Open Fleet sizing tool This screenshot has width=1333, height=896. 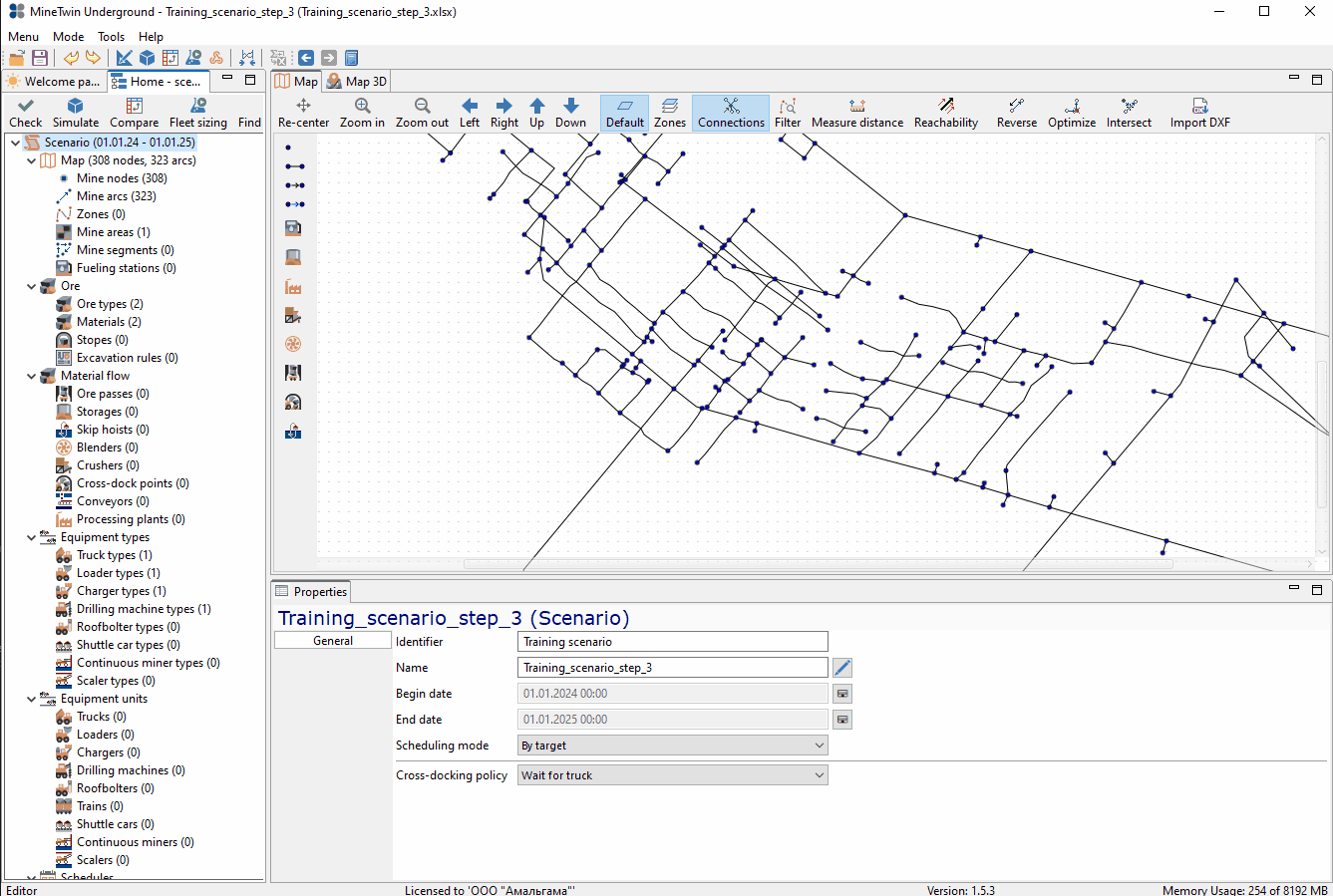(198, 113)
